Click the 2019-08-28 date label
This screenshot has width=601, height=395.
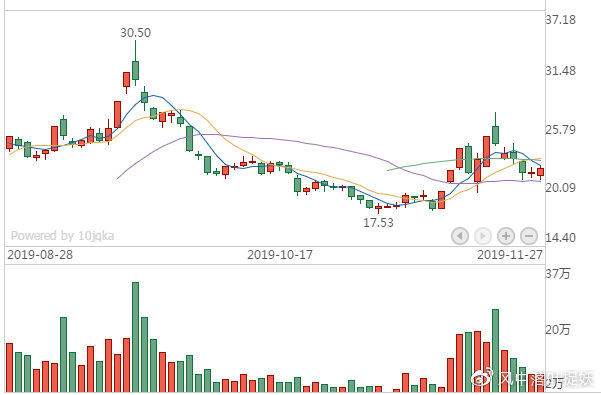coord(40,255)
